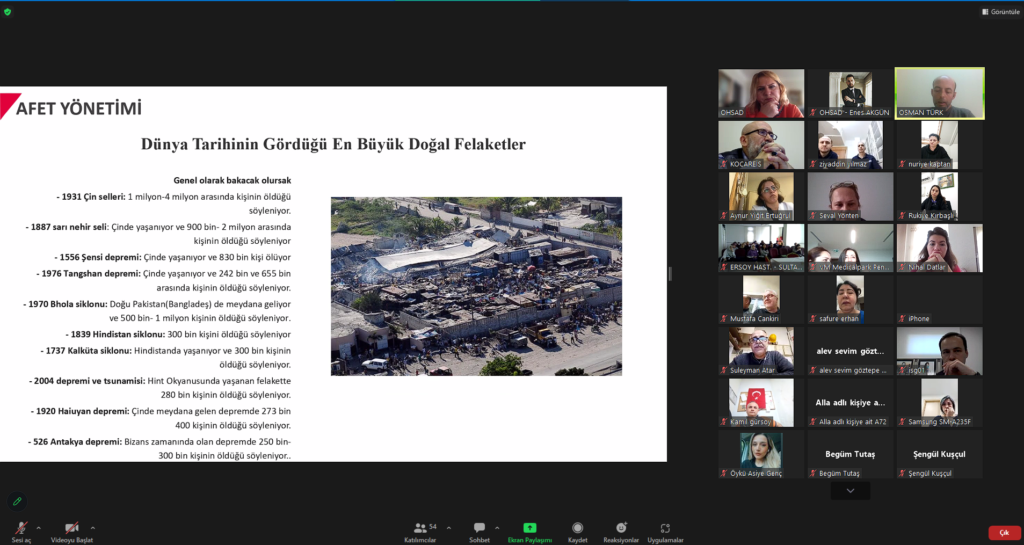Unmute microphone with Sesi aç icon
This screenshot has width=1024, height=545.
[22, 528]
